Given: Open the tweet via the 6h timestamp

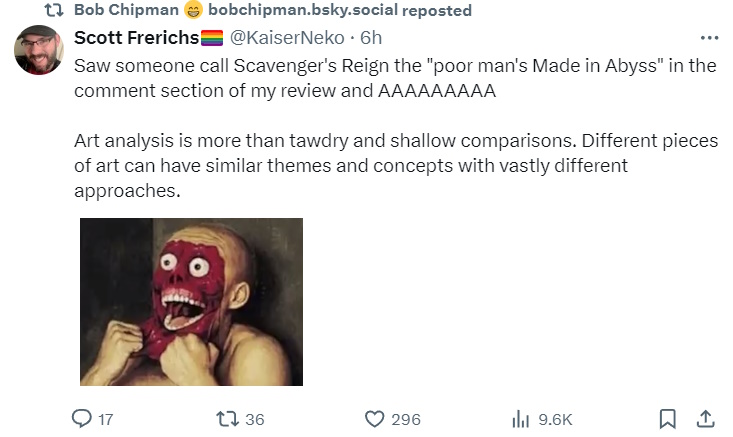Looking at the screenshot, I should tap(372, 38).
